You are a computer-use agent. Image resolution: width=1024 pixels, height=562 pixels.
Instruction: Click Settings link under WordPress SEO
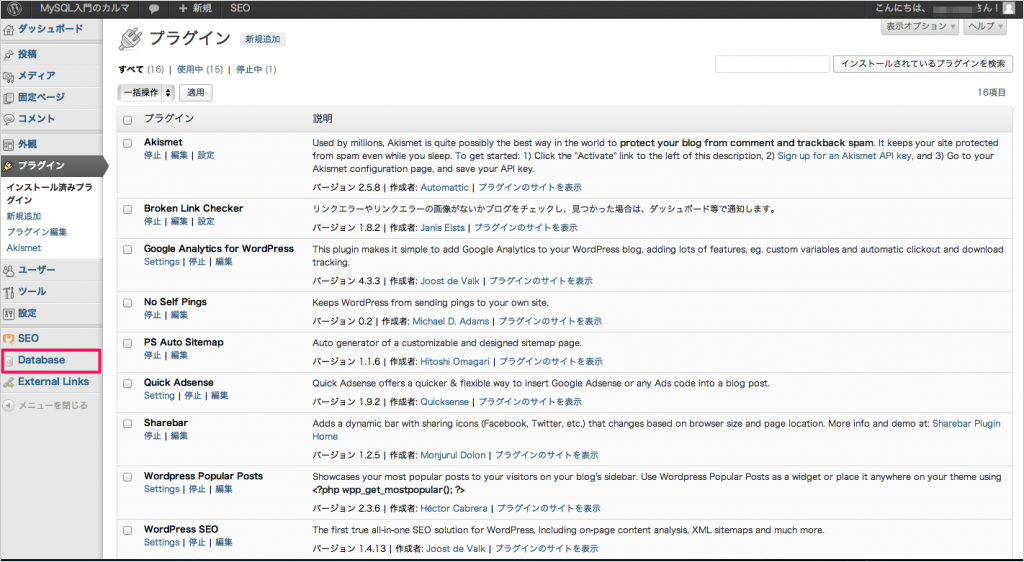pyautogui.click(x=161, y=542)
